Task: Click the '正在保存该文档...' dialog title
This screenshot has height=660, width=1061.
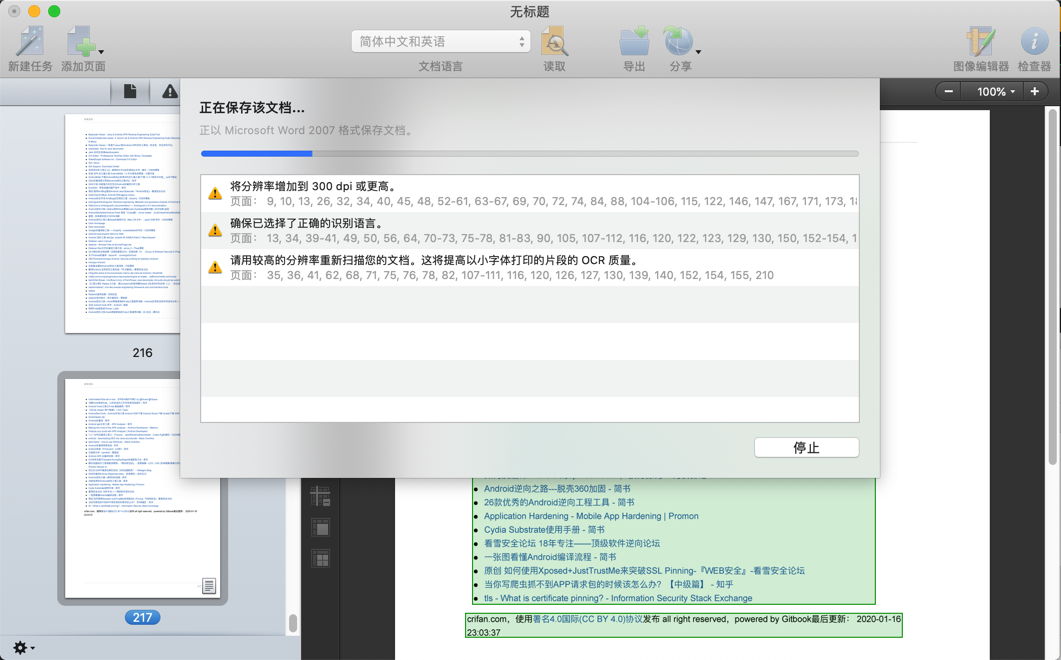Action: click(x=252, y=108)
